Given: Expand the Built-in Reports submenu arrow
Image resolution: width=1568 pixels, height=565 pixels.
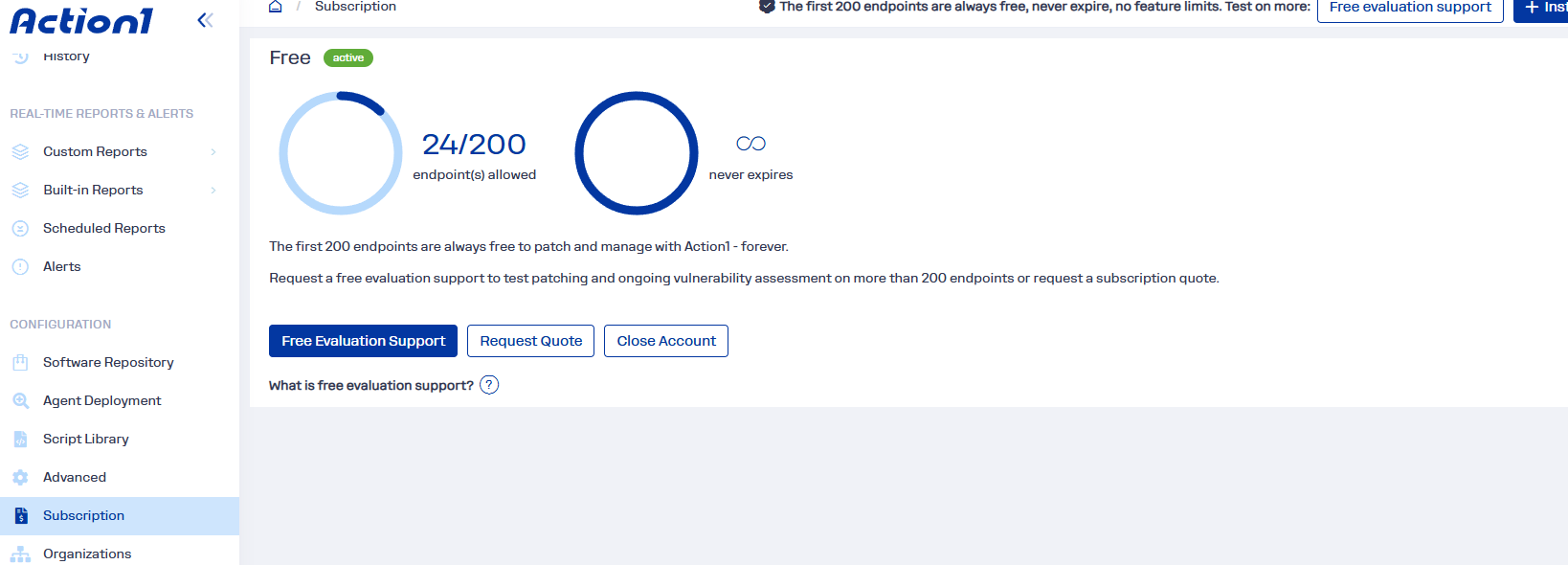Looking at the screenshot, I should click(x=213, y=190).
